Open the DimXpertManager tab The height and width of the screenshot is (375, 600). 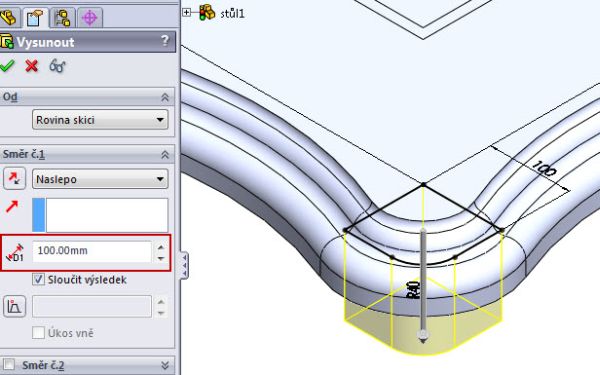coord(90,18)
